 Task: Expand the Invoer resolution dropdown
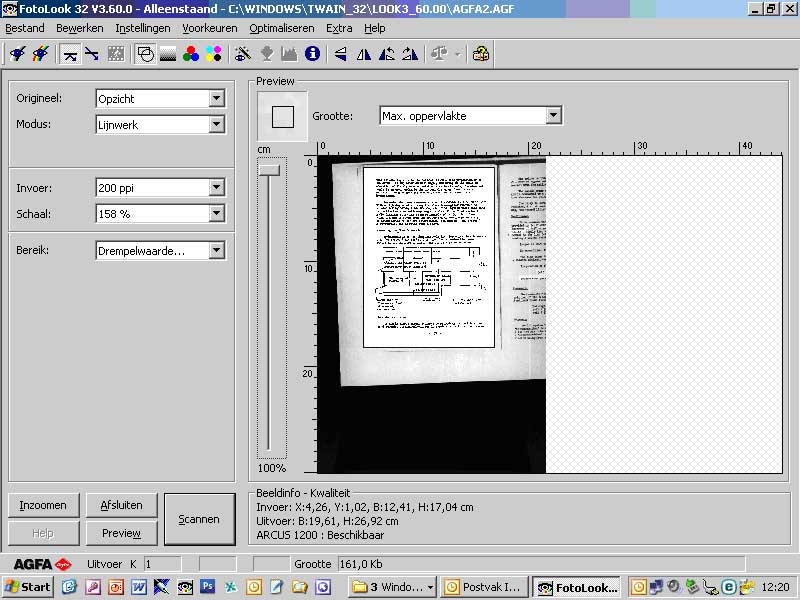click(216, 187)
